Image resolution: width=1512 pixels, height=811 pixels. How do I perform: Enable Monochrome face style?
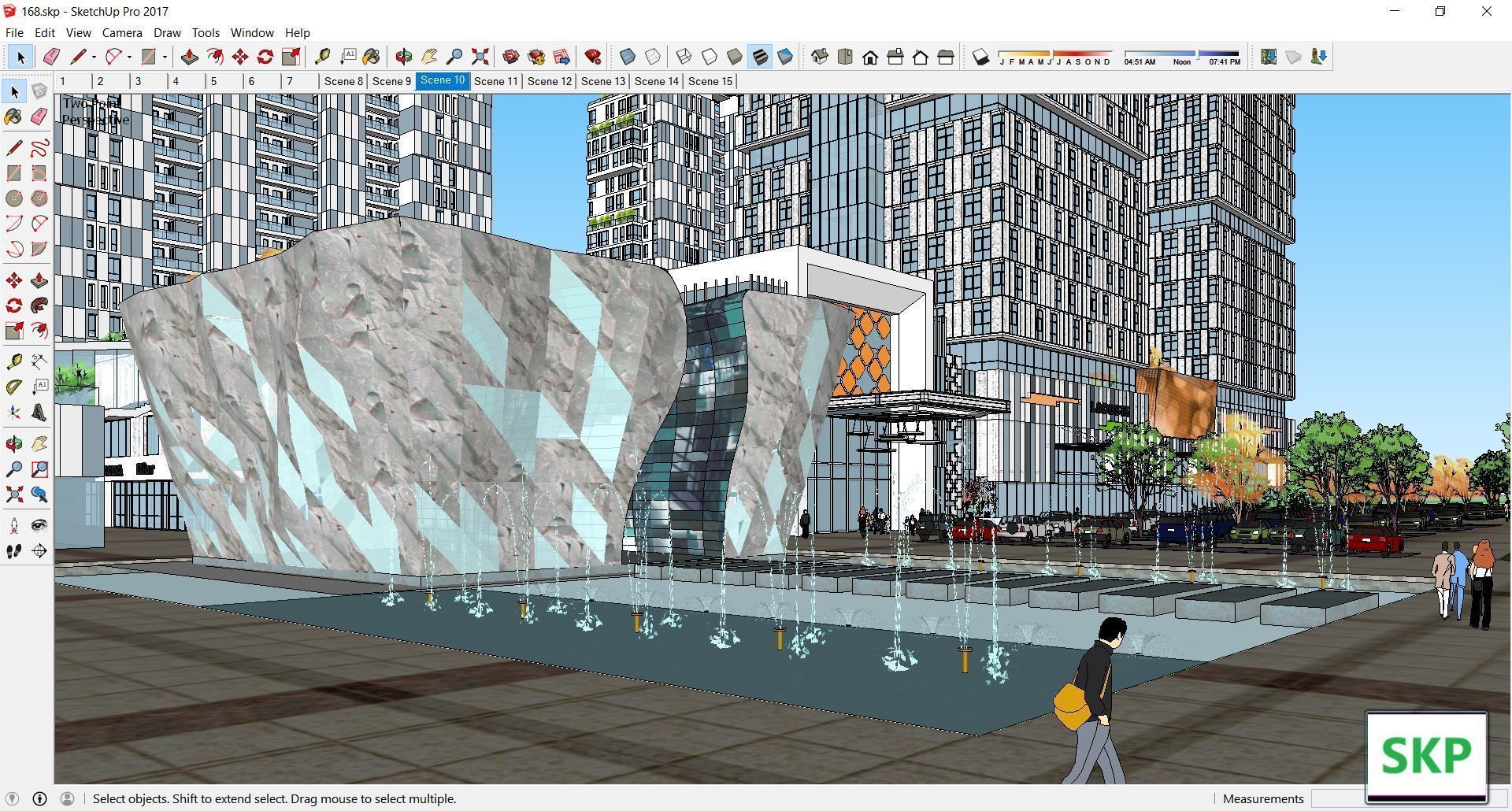point(785,57)
